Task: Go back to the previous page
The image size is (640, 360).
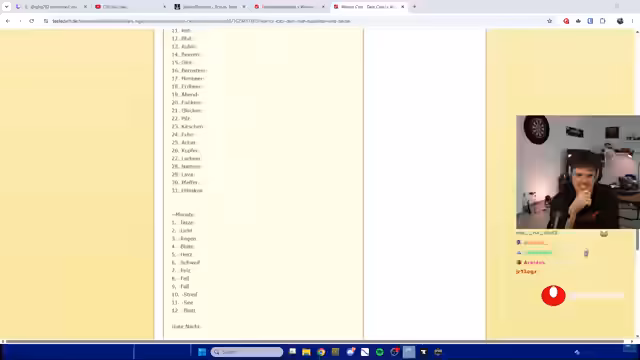Action: point(8,21)
